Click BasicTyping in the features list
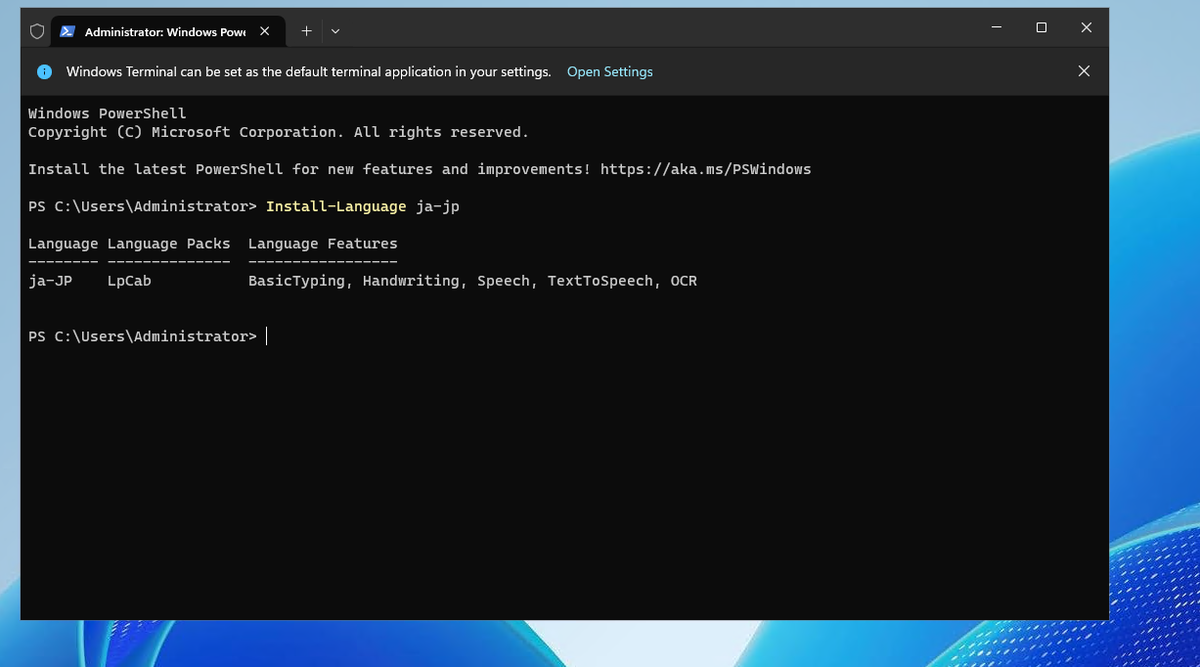This screenshot has width=1200, height=667. 296,281
